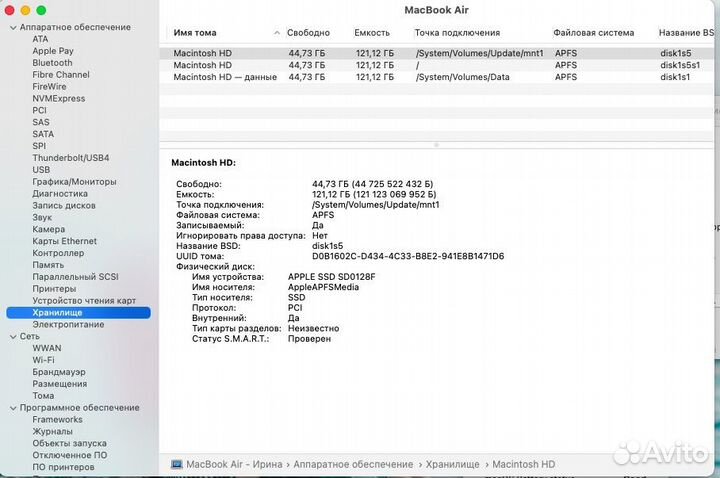Select Fibre Channel in sidebar
The width and height of the screenshot is (720, 478).
click(61, 74)
